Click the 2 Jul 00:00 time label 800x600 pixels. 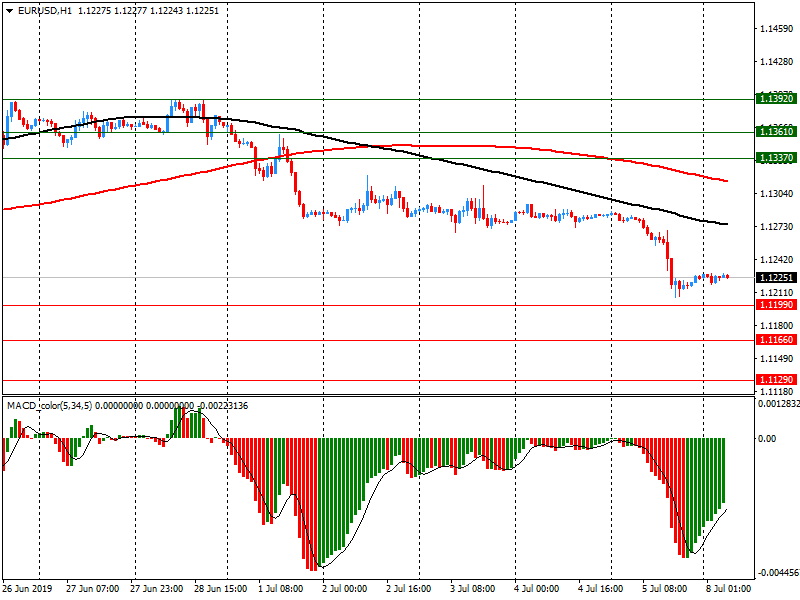coord(344,589)
